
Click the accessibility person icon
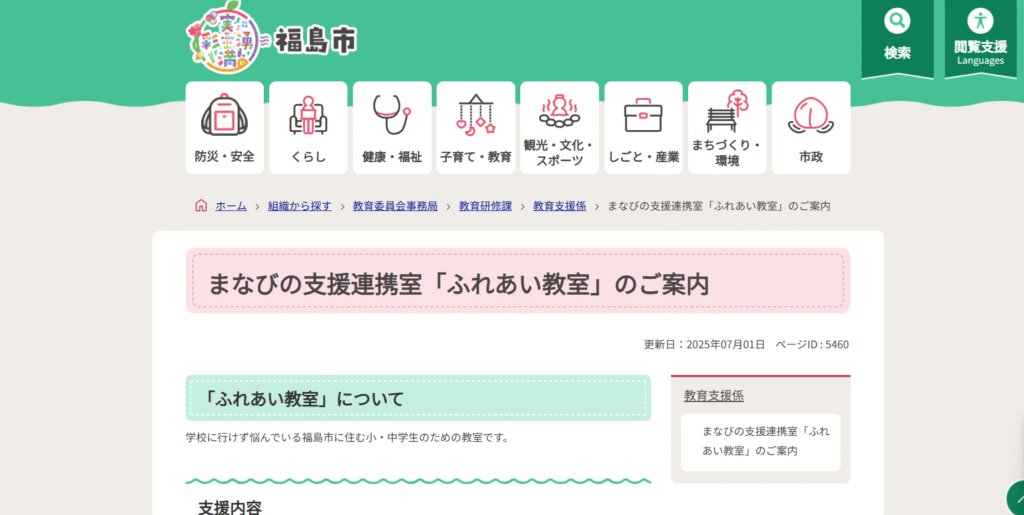coord(980,21)
